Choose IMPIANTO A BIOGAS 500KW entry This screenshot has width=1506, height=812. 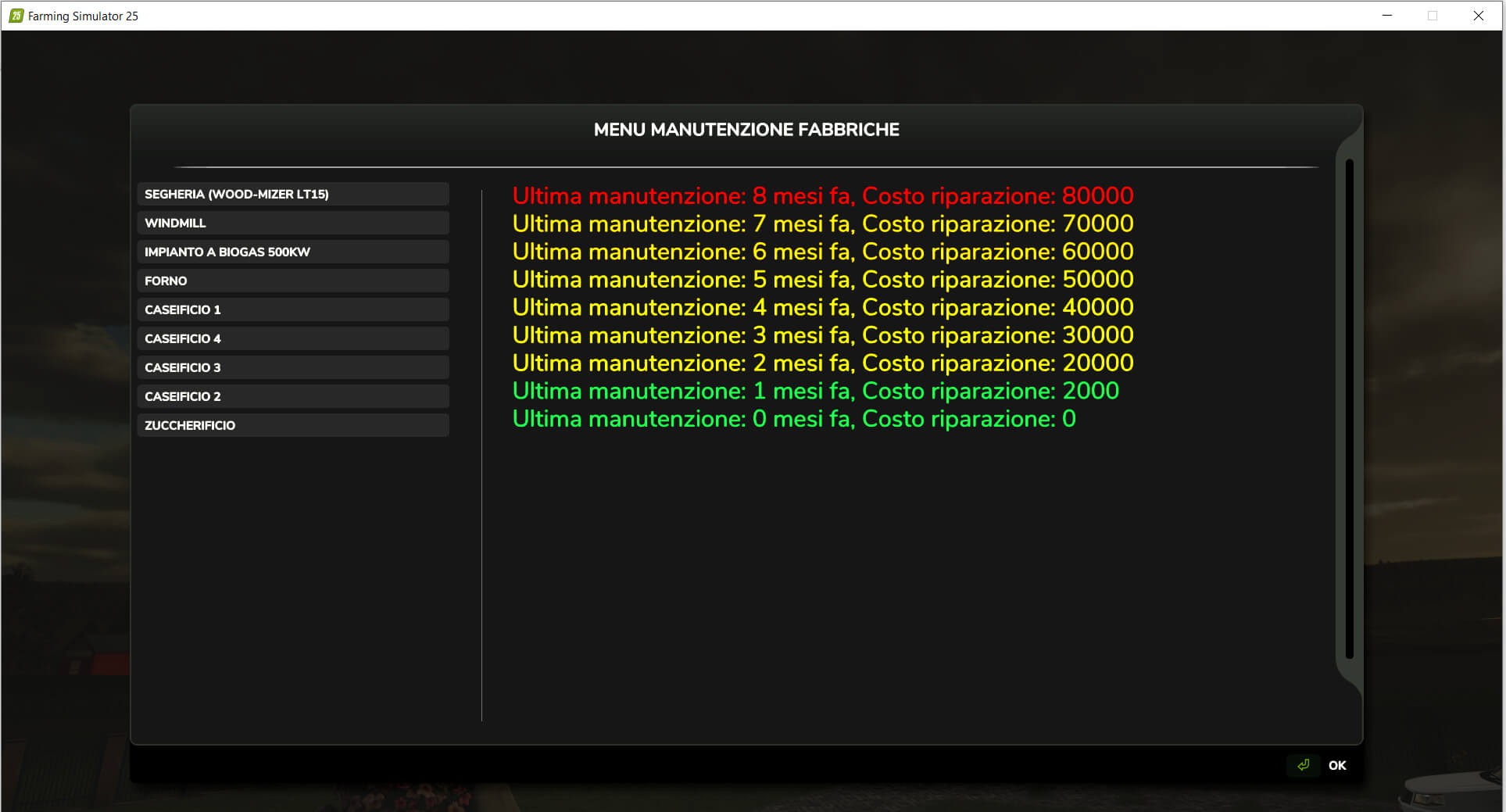tap(292, 252)
